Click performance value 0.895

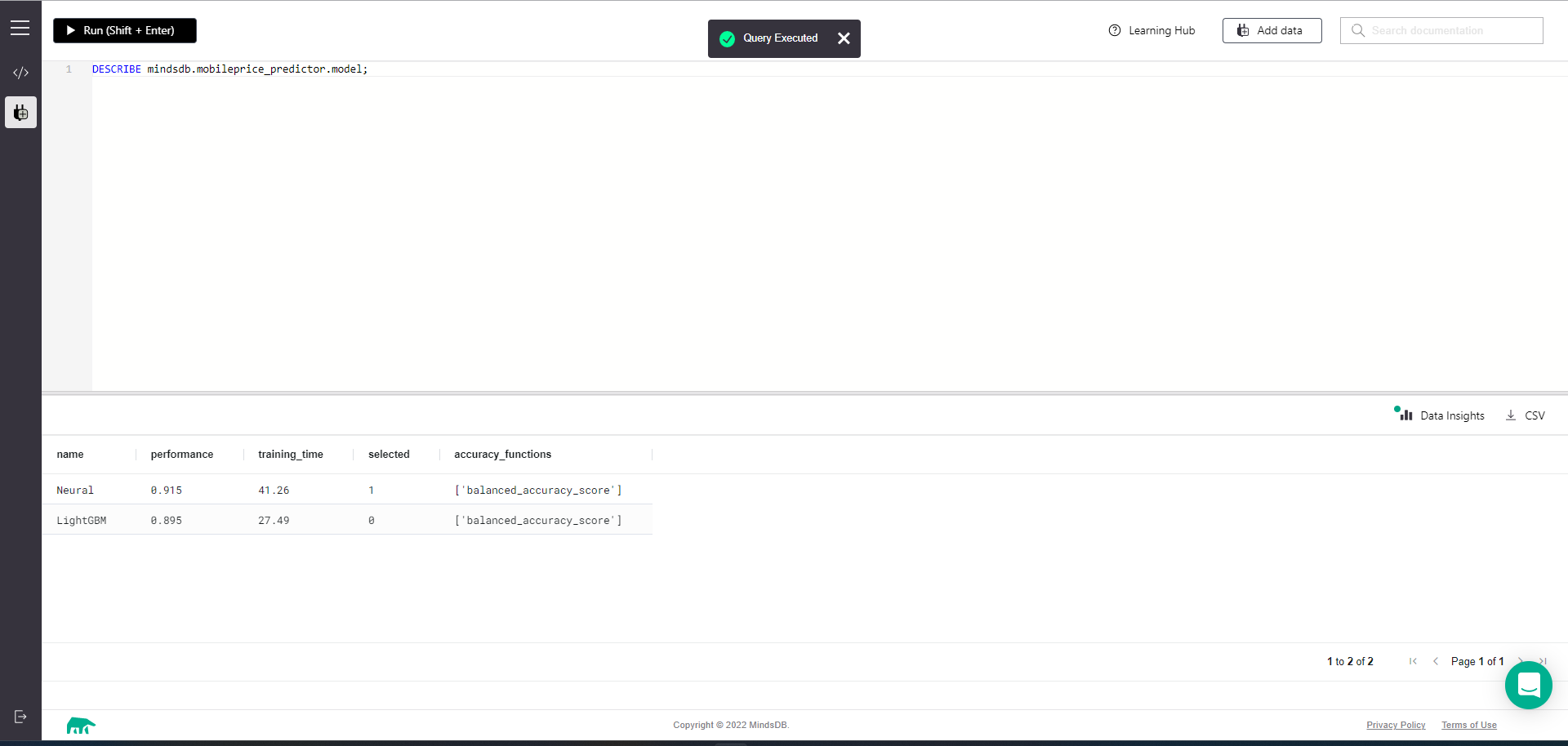pyautogui.click(x=167, y=521)
